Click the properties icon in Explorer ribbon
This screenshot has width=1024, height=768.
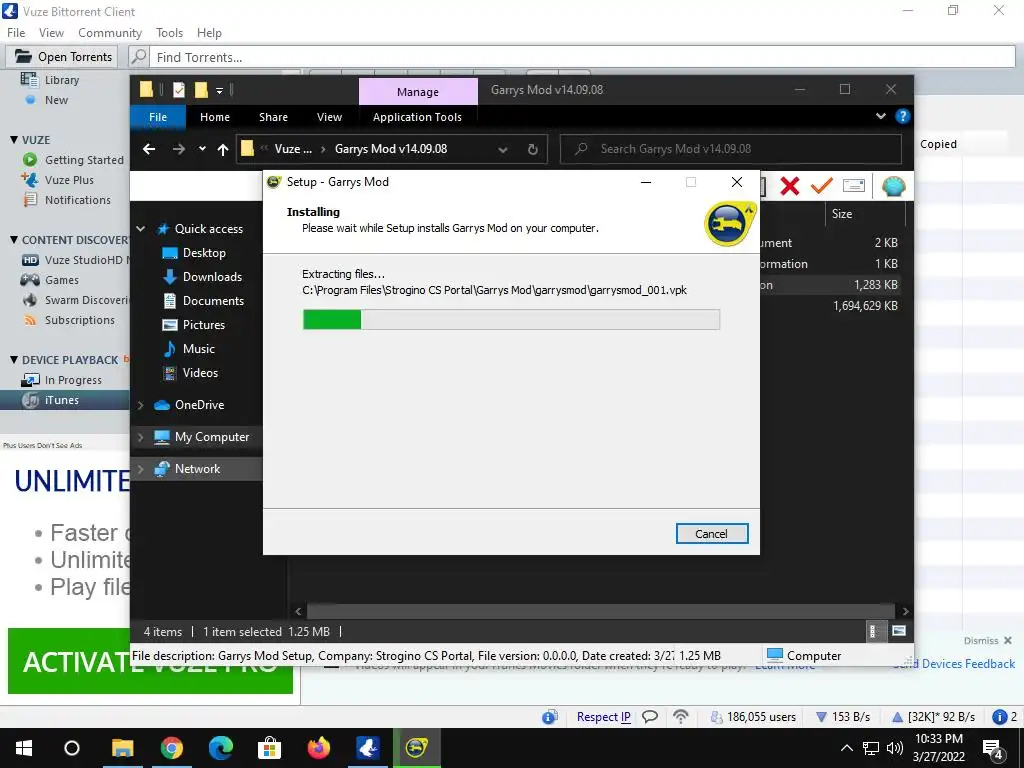(854, 186)
